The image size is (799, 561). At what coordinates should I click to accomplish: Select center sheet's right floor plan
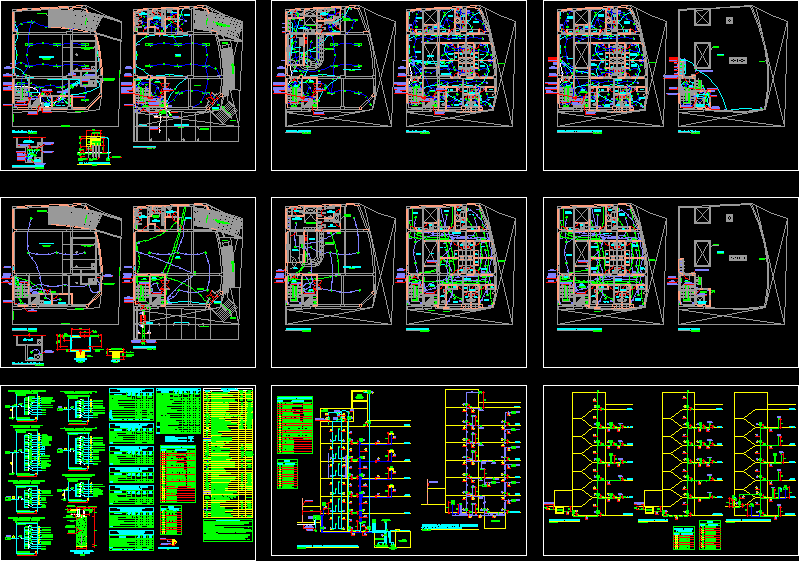456,264
